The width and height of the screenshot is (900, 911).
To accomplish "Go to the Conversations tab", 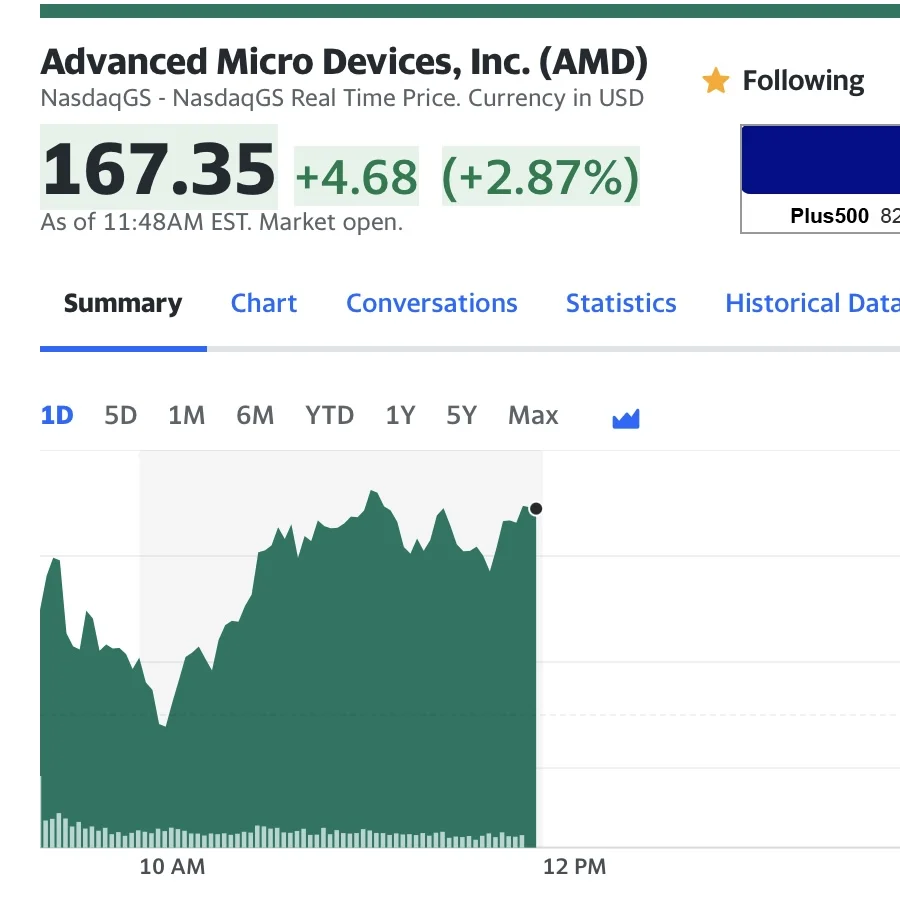I will [x=432, y=304].
